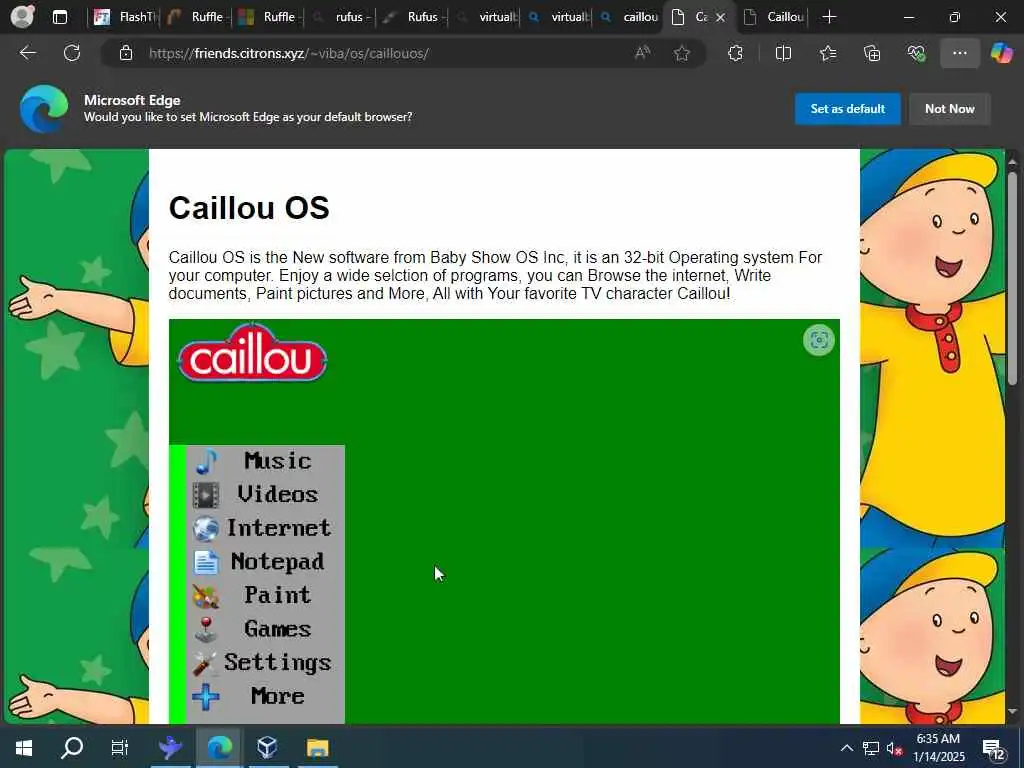Select the More menu label

pyautogui.click(x=278, y=696)
